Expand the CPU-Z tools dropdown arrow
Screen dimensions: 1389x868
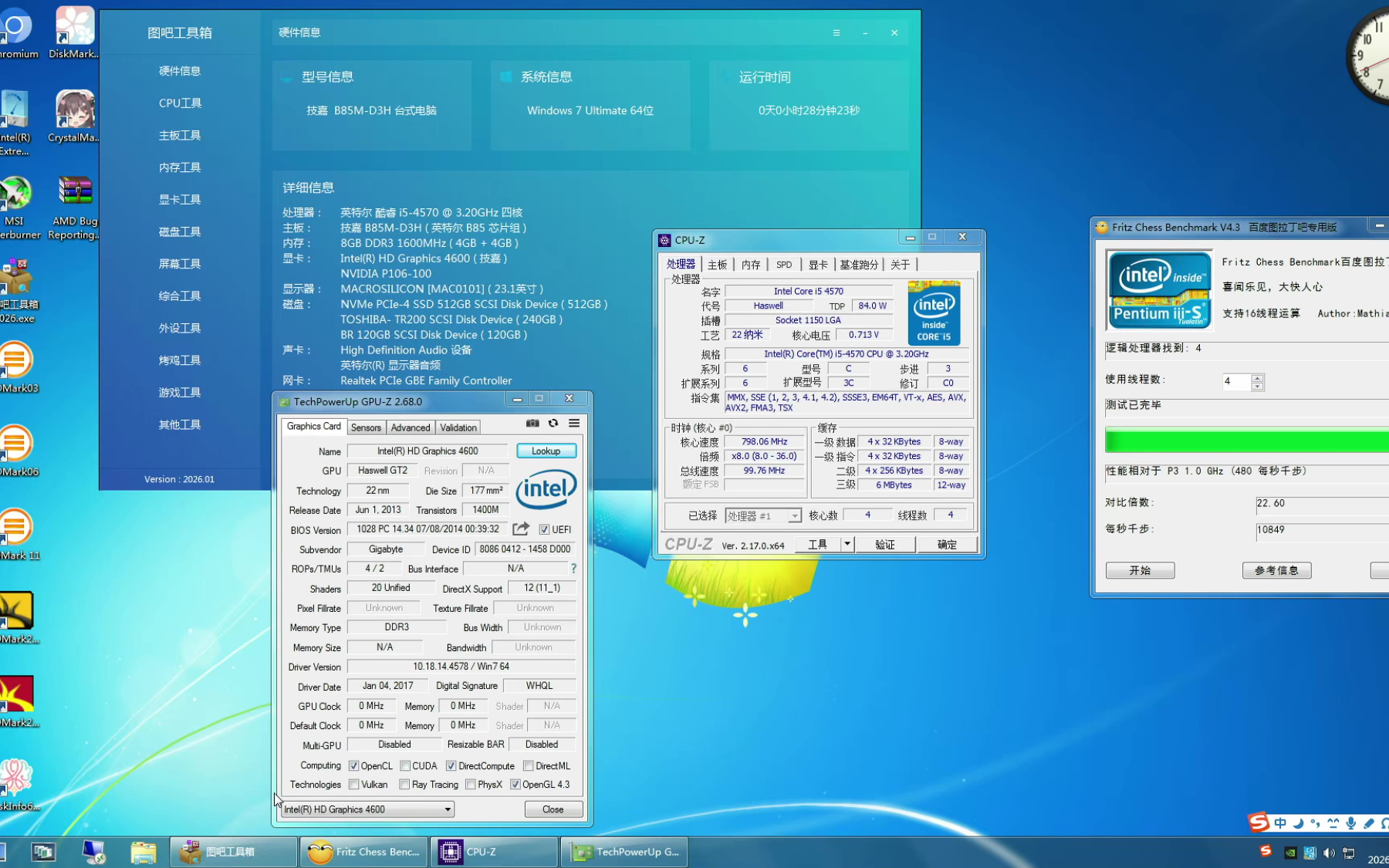tap(847, 544)
